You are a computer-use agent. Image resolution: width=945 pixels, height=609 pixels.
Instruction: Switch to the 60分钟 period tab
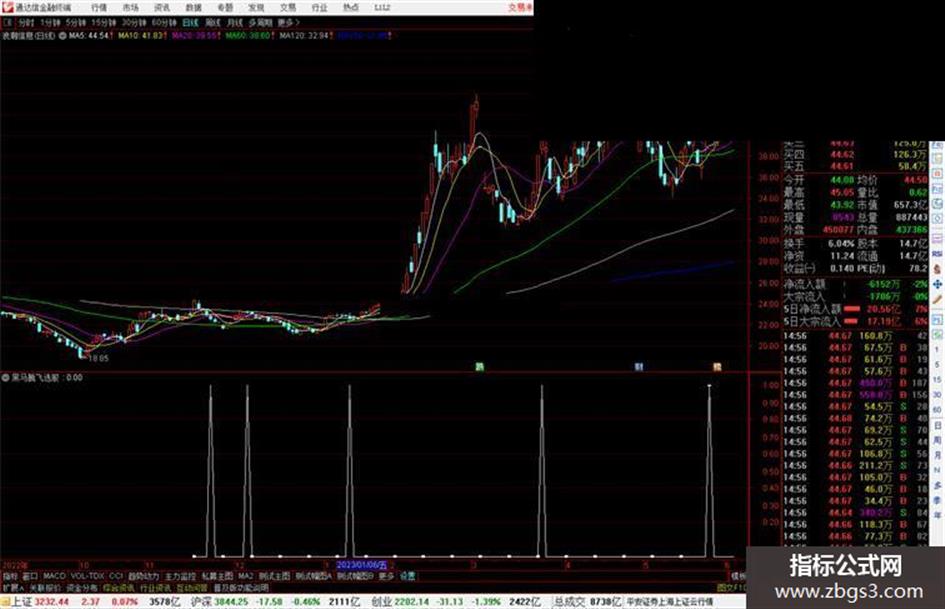(x=163, y=23)
